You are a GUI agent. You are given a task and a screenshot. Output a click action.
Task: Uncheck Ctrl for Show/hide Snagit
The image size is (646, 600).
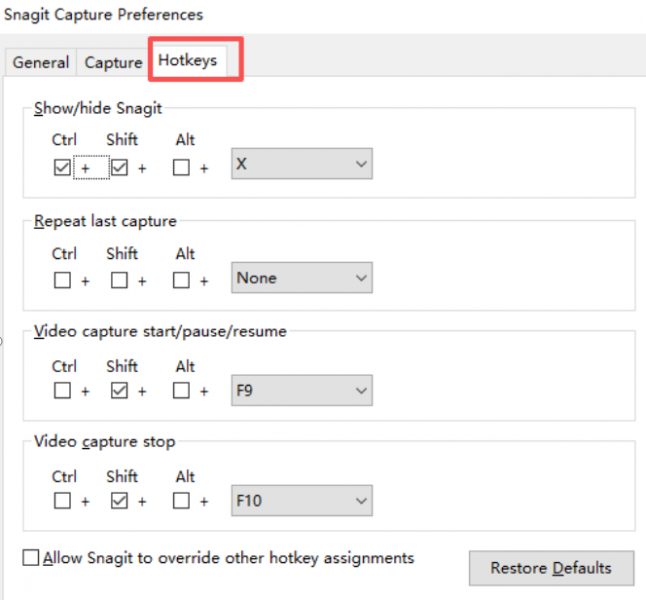[62, 167]
